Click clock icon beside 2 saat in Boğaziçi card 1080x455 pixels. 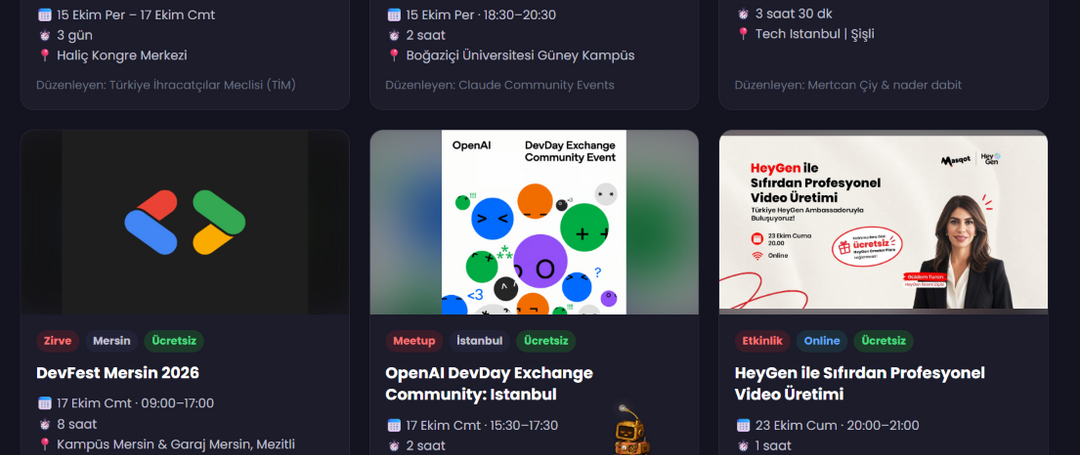coord(394,35)
